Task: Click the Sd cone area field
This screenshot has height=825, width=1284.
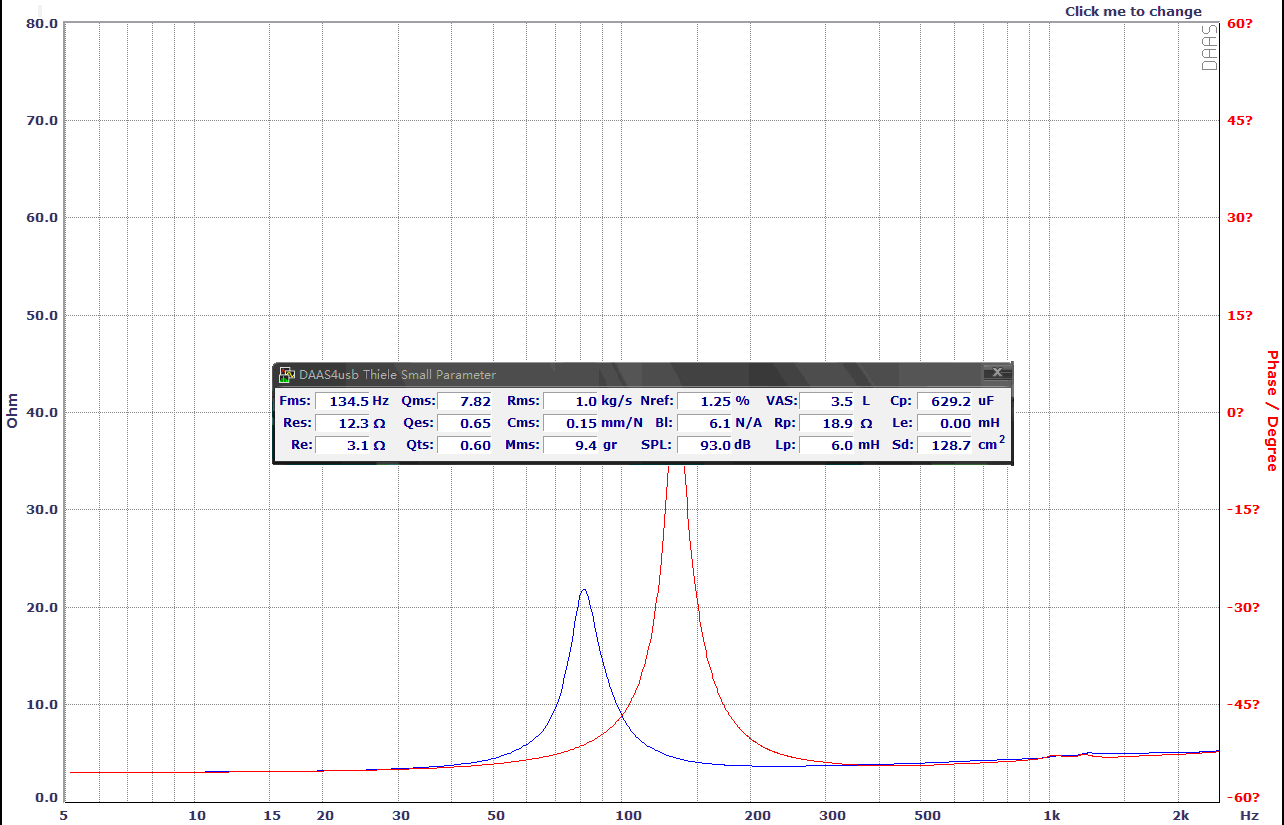Action: (x=944, y=445)
